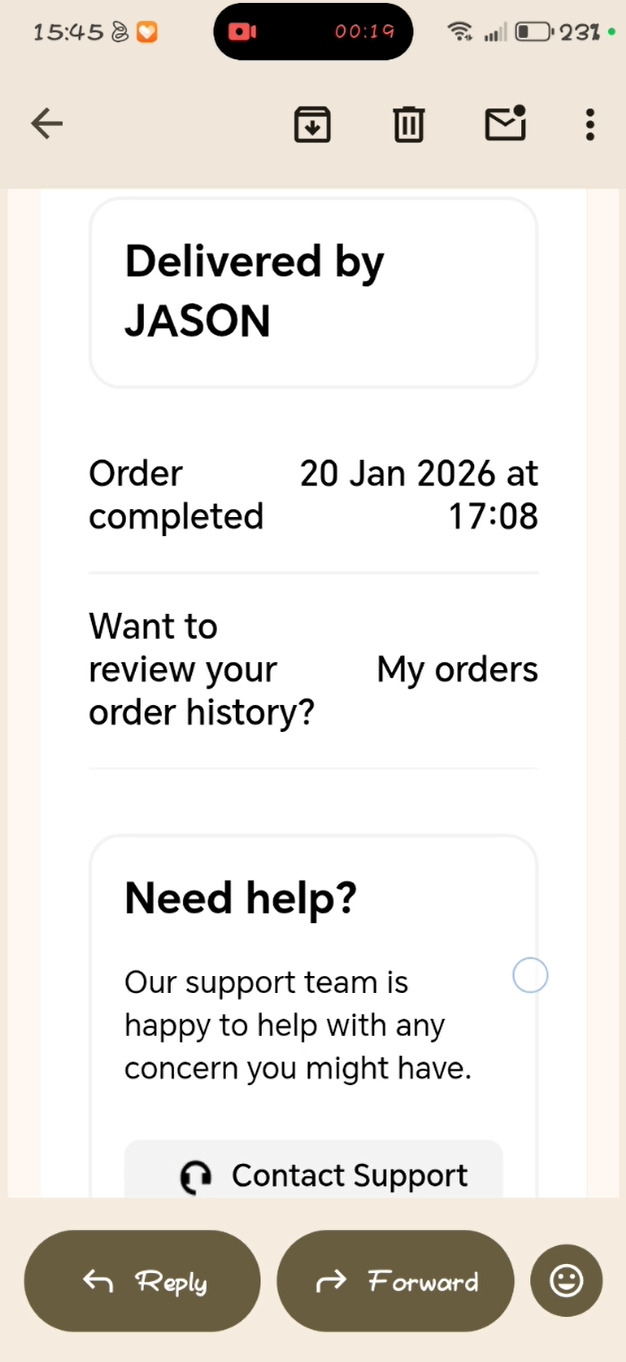Tap the Delivered by JASON card
Viewport: 626px width, 1362px height.
pyautogui.click(x=313, y=291)
